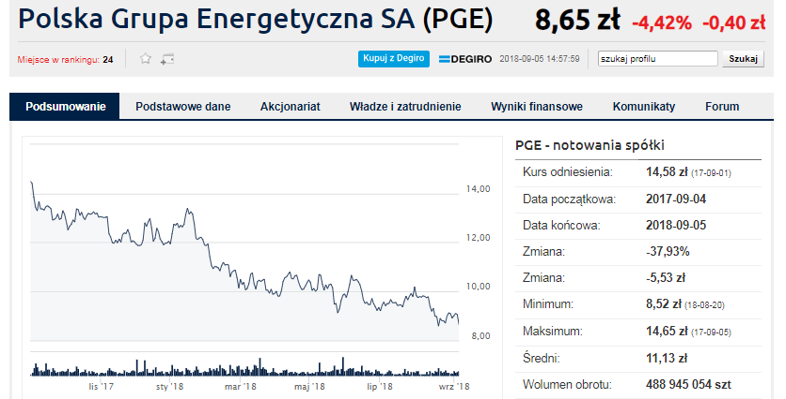Viewport: 786px width, 399px height.
Task: Focus the szukaj profilu search field
Action: (658, 59)
